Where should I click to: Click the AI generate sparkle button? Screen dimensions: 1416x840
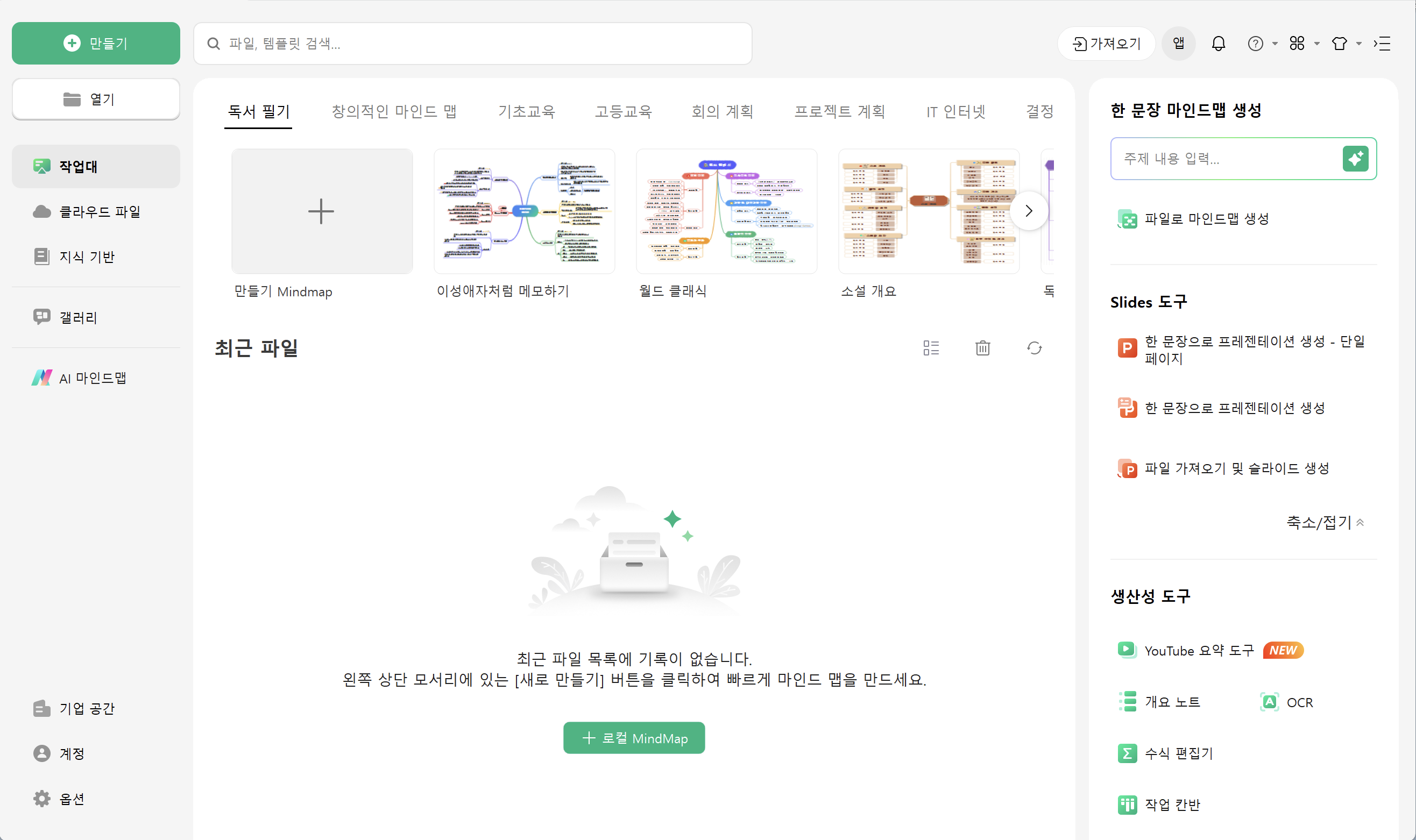(1355, 159)
